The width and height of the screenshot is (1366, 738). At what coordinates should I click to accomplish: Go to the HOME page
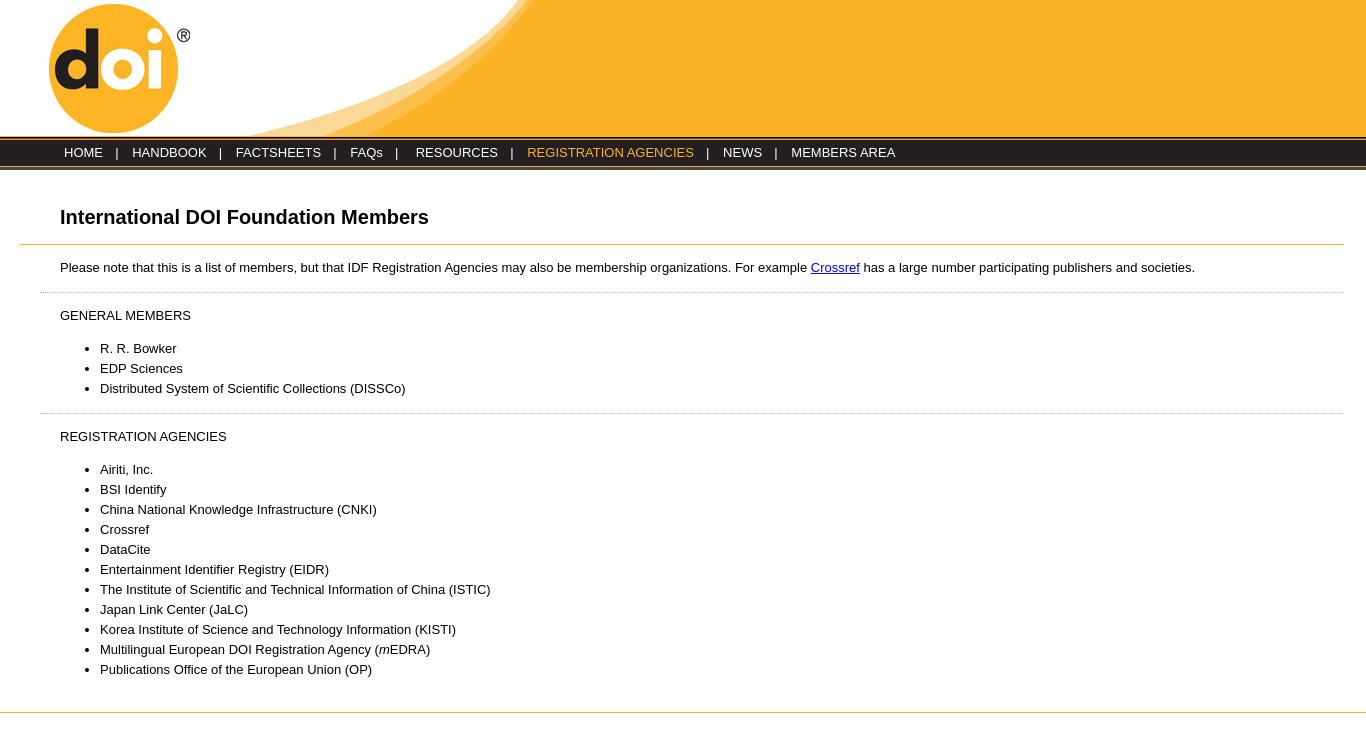pyautogui.click(x=83, y=153)
